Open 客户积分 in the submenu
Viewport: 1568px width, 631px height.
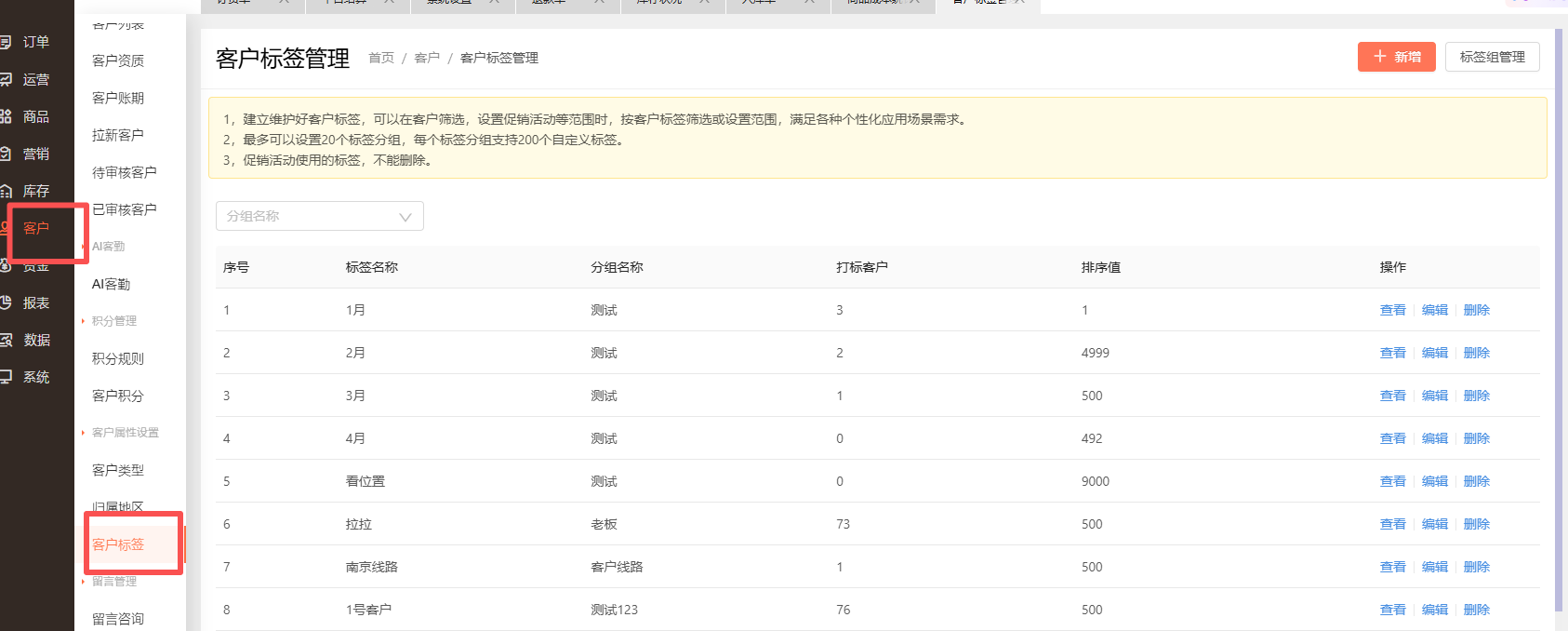[118, 396]
